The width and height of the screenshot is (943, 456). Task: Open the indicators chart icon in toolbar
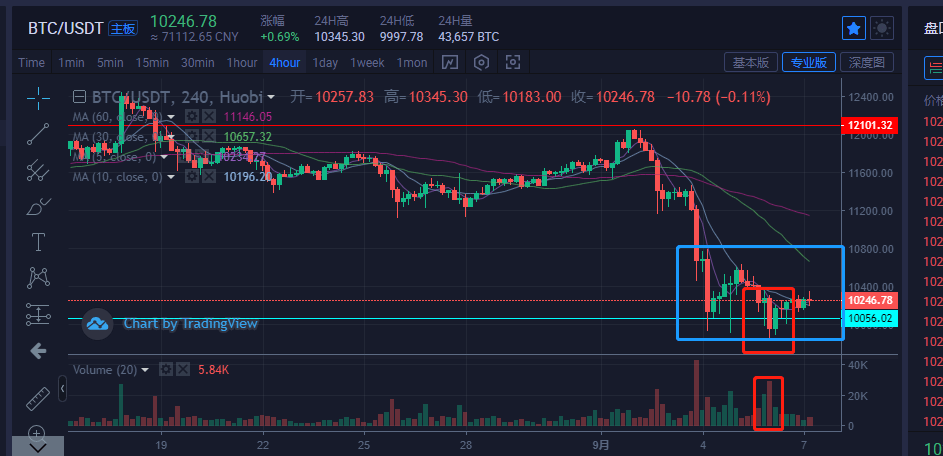click(x=450, y=62)
